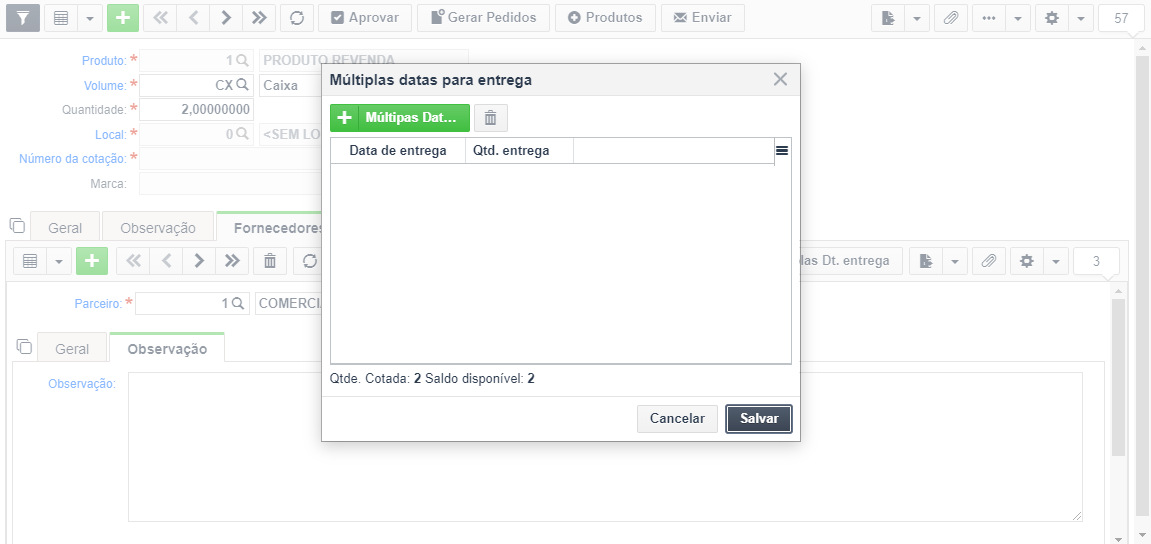This screenshot has height=544, width=1151.
Task: Go to last record in top toolbar
Action: [258, 18]
